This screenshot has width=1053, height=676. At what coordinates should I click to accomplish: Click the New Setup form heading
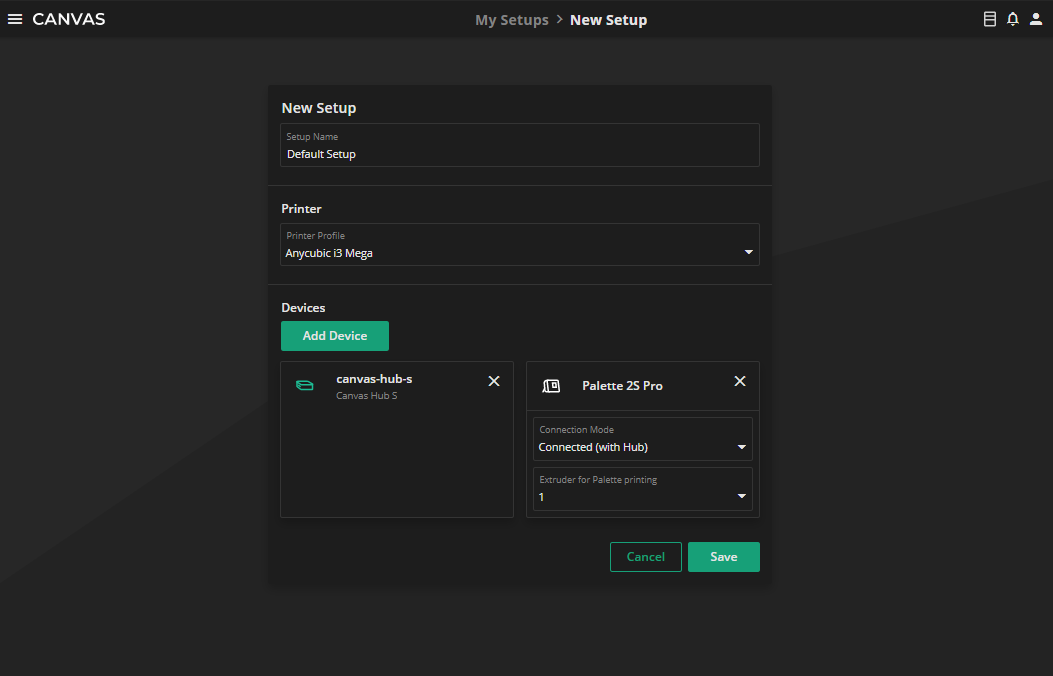coord(318,108)
